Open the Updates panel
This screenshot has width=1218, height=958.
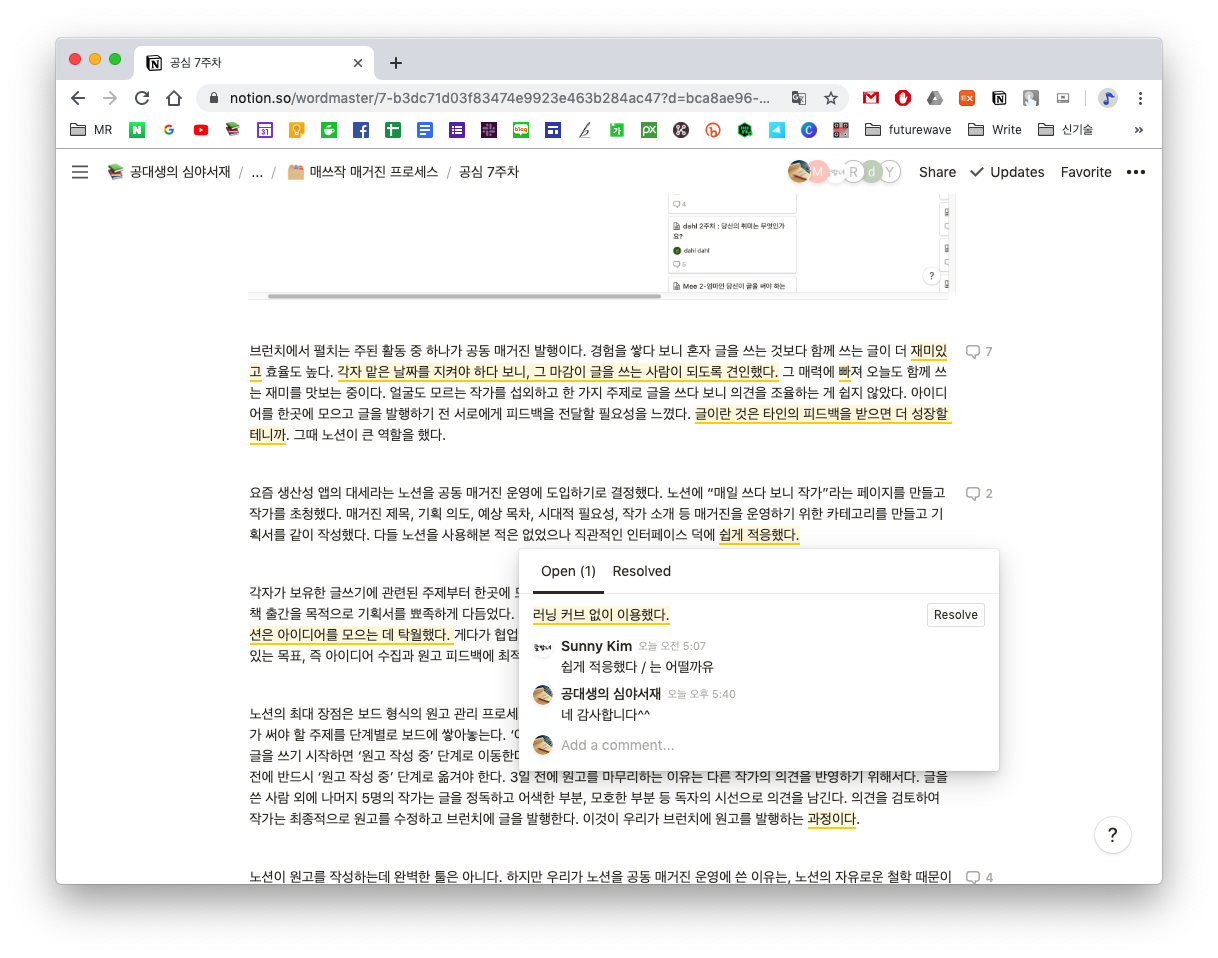(x=1007, y=172)
